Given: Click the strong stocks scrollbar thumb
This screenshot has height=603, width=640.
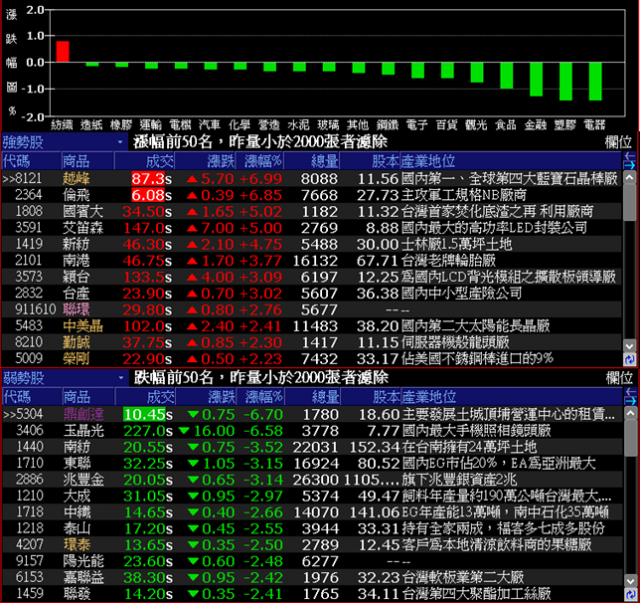Looking at the screenshot, I should point(629,203).
